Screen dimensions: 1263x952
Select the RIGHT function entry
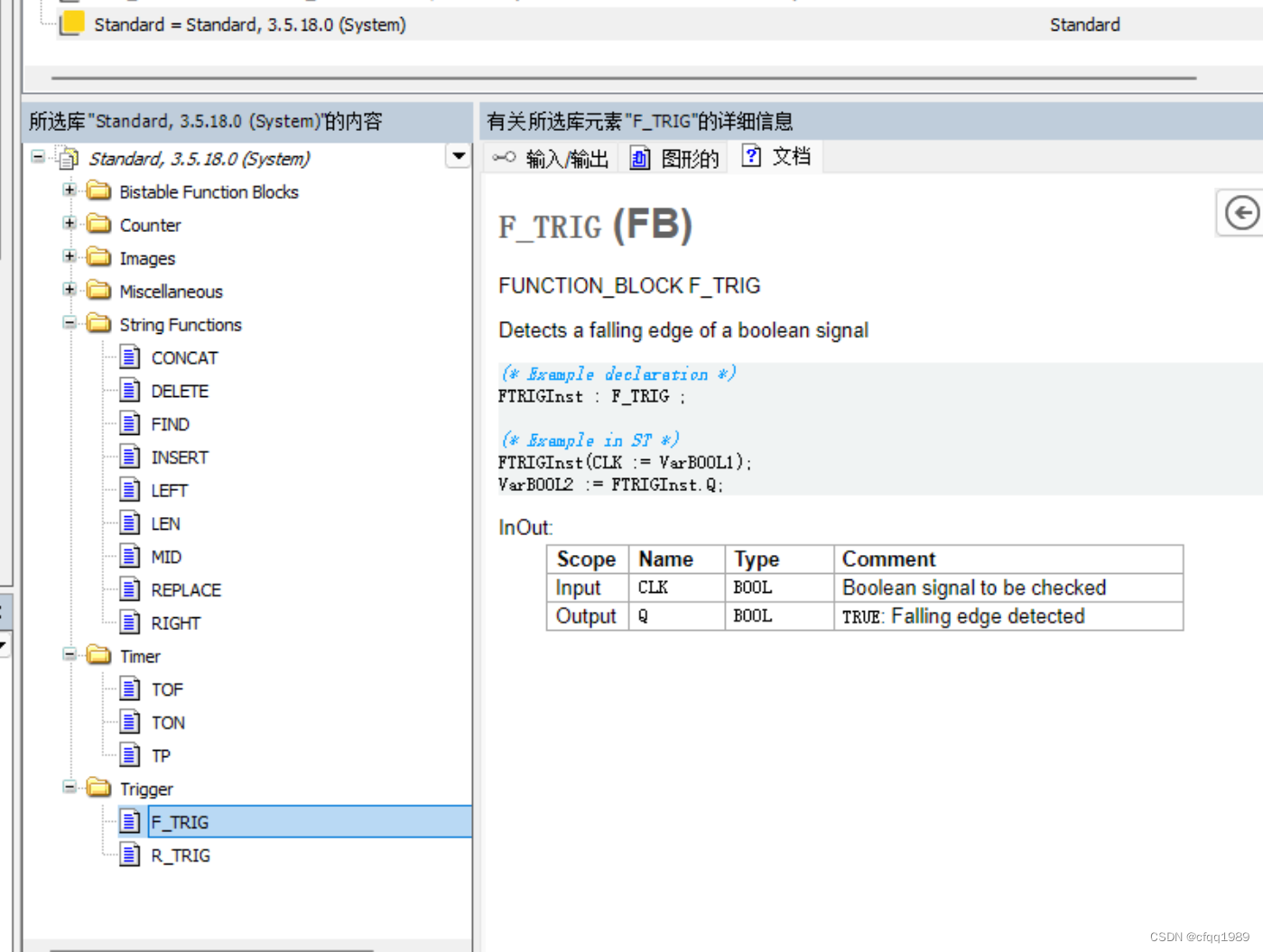pyautogui.click(x=175, y=624)
